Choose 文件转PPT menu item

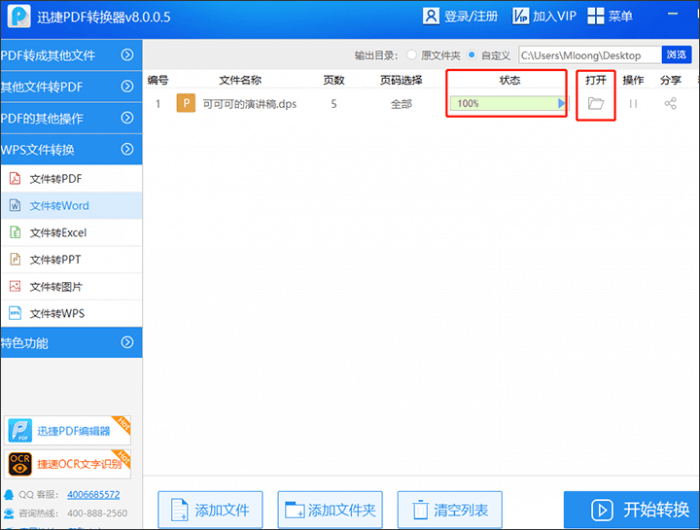pos(71,259)
